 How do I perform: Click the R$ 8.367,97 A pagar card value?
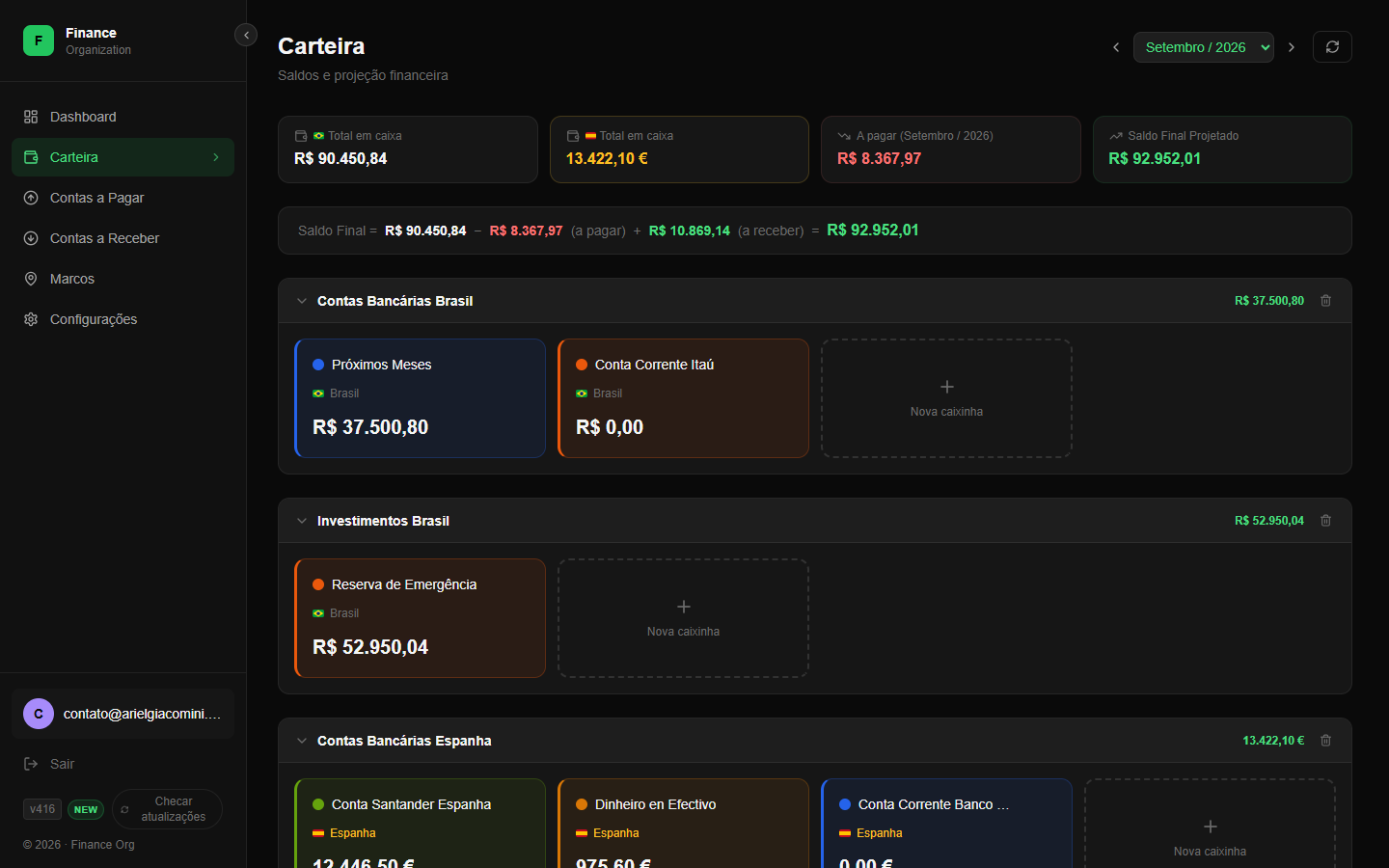pos(879,158)
